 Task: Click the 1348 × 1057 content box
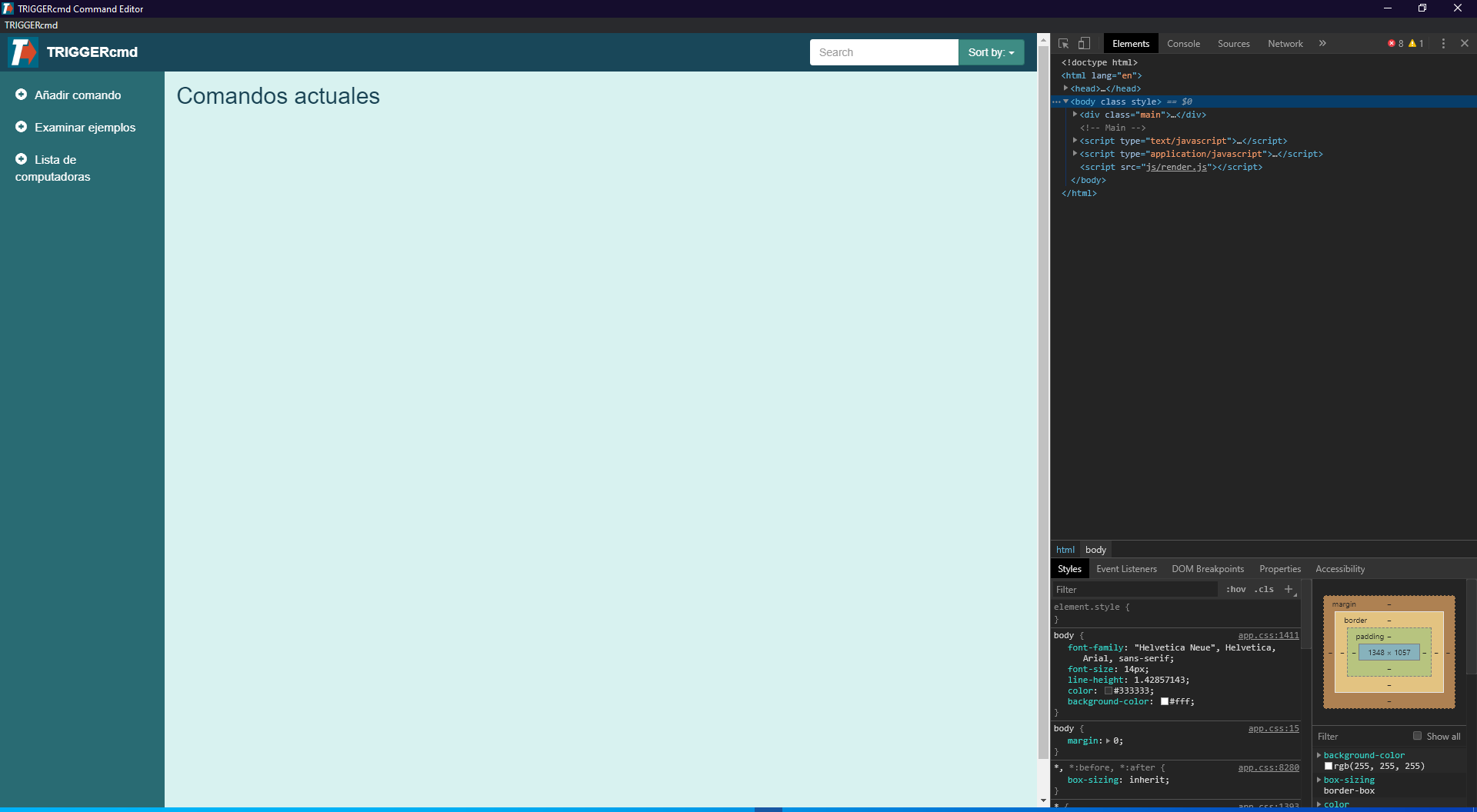(1389, 652)
